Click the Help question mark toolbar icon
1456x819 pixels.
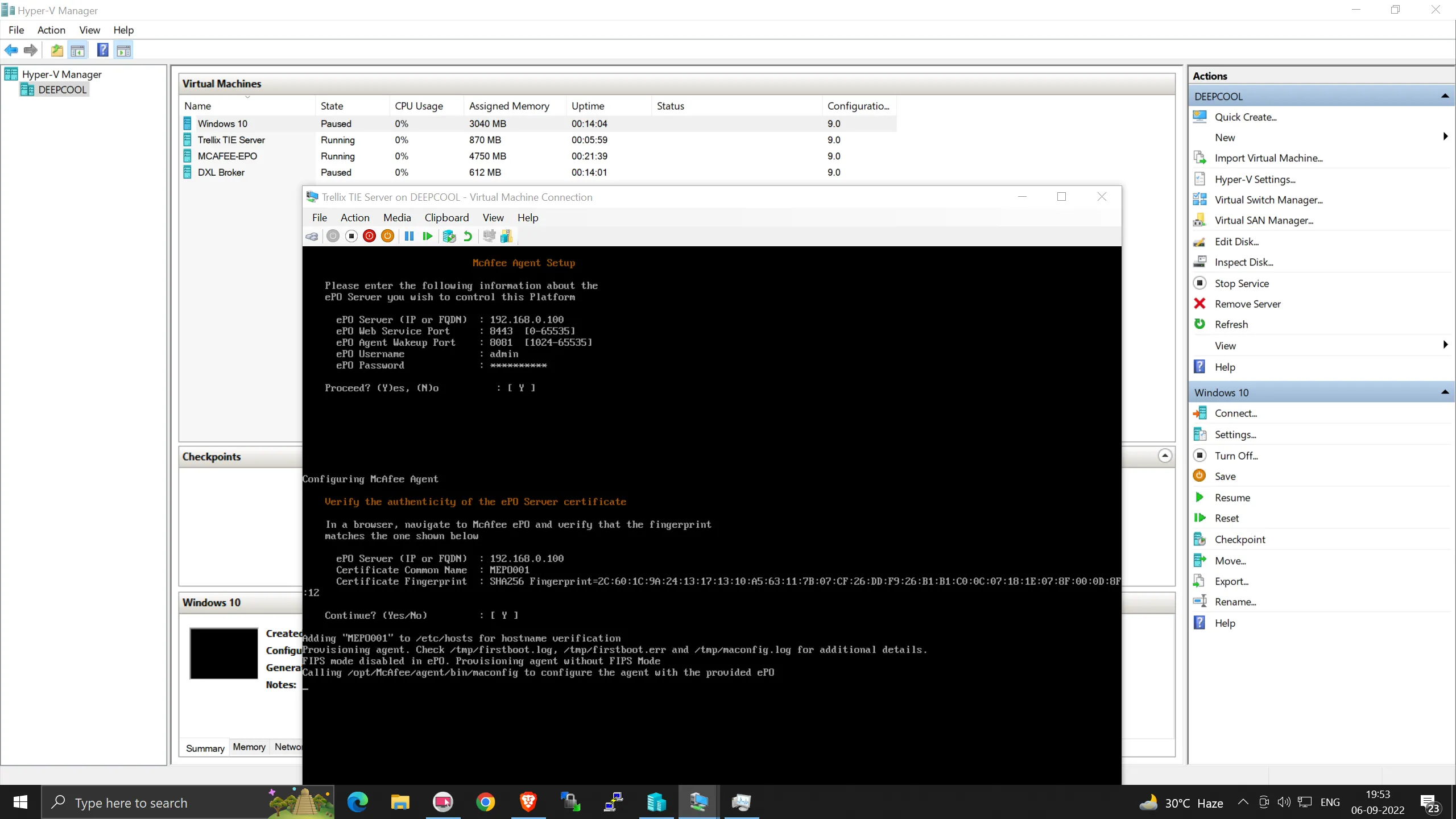103,51
